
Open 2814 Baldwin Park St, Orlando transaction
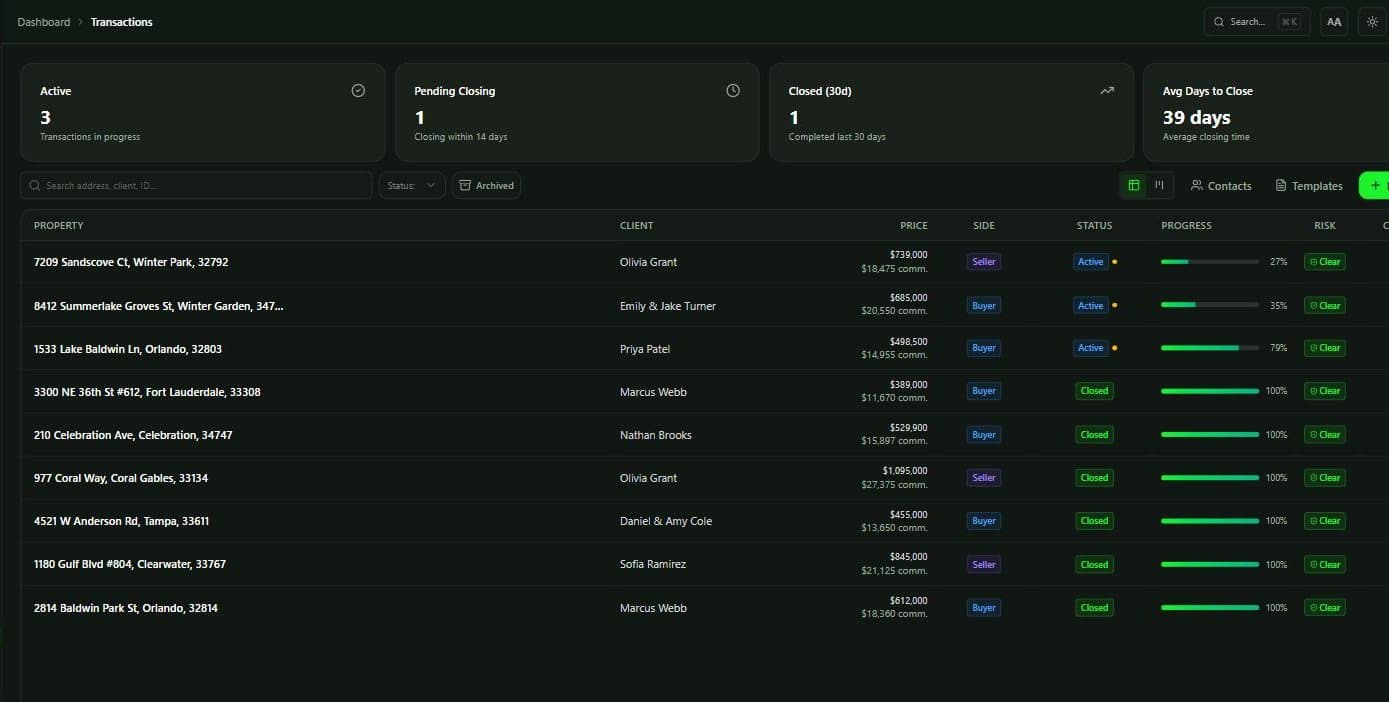(x=126, y=608)
